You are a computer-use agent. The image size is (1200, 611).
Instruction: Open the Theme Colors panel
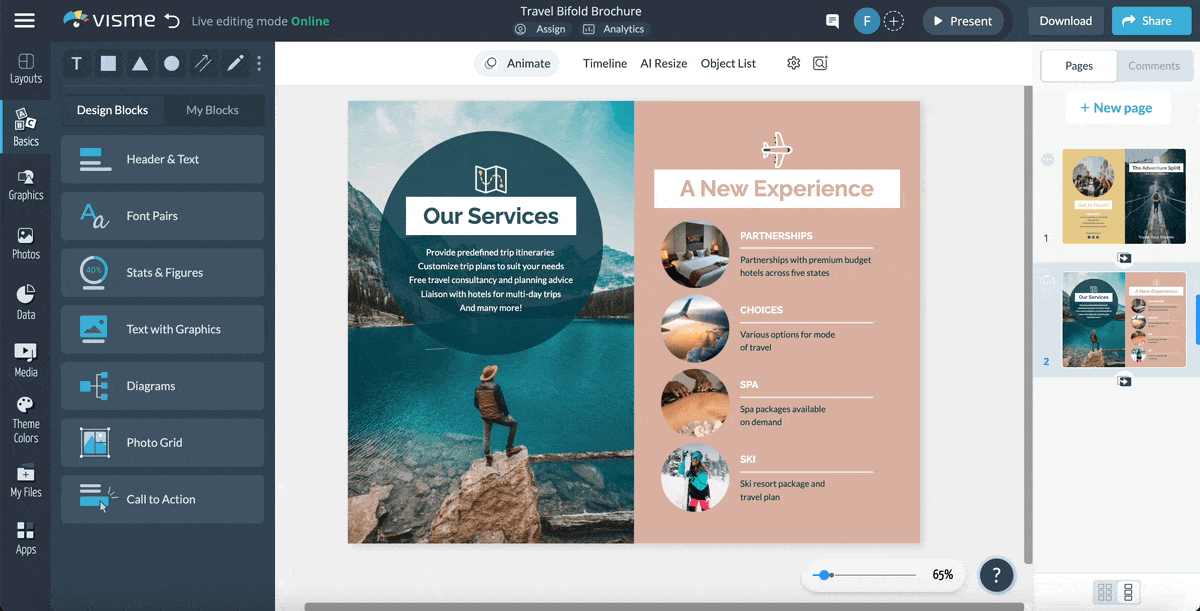(25, 413)
